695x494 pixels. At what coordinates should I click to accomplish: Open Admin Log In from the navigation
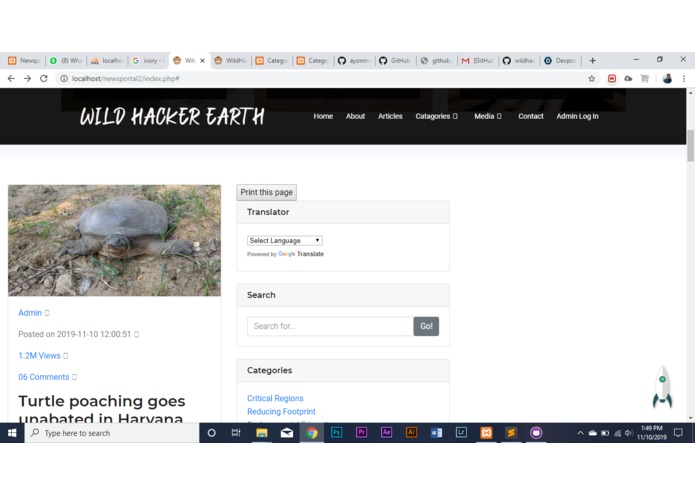577,116
